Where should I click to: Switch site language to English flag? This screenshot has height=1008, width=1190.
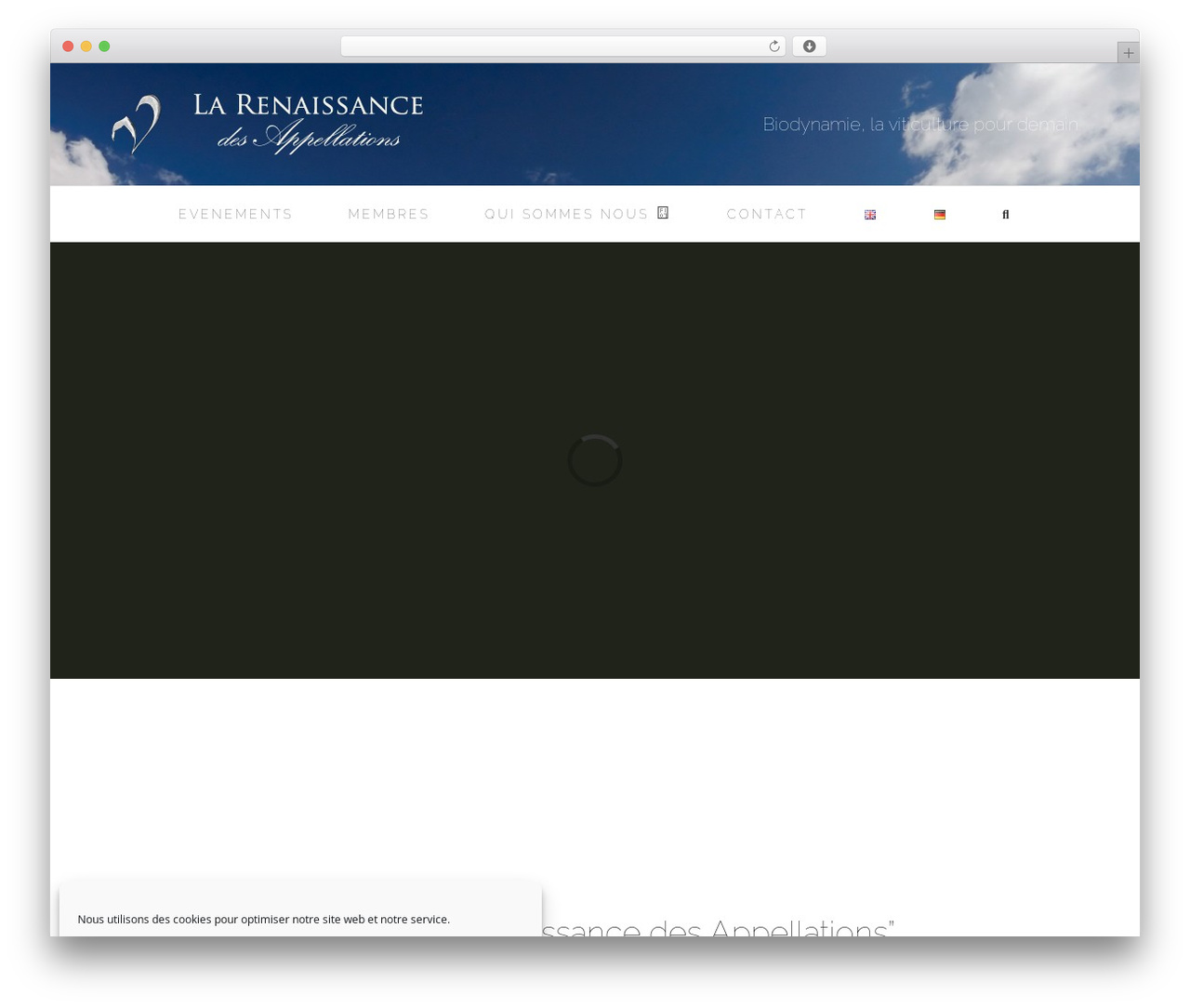point(870,215)
